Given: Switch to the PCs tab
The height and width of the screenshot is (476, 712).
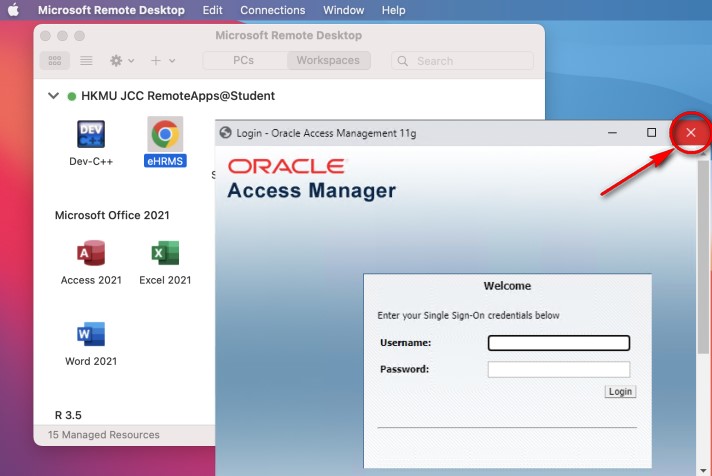Looking at the screenshot, I should [243, 60].
